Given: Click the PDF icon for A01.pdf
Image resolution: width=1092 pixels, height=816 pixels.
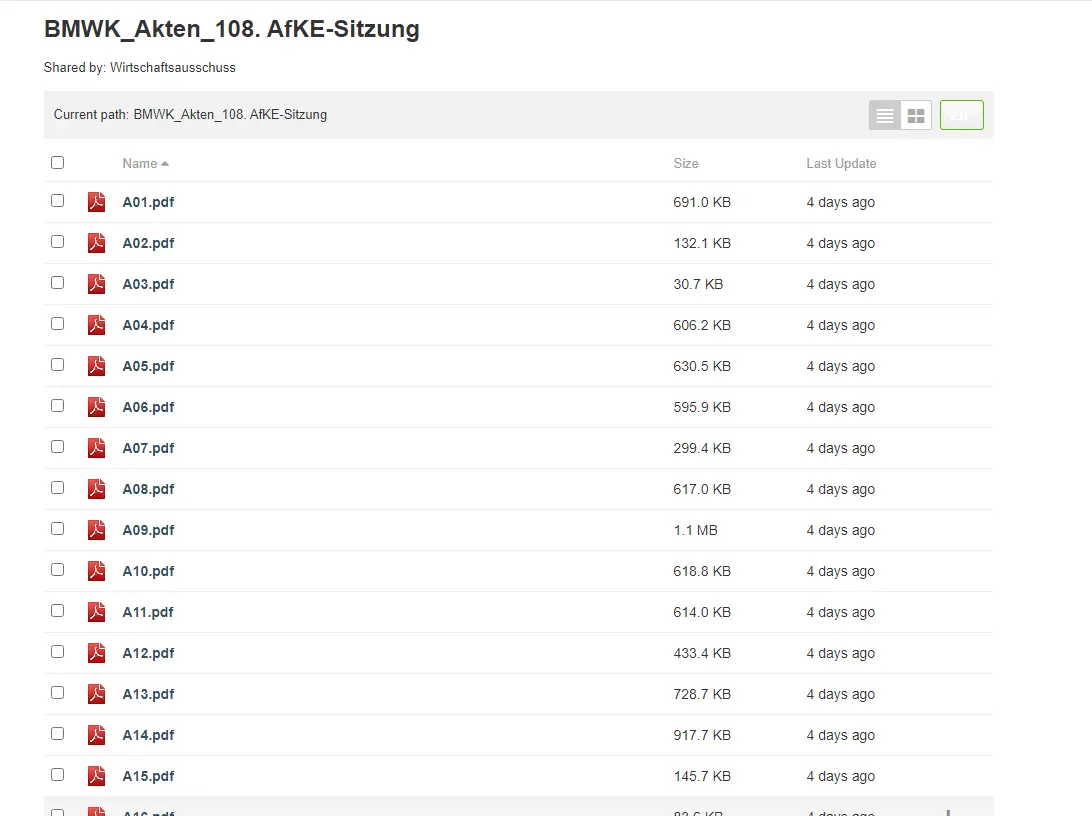Looking at the screenshot, I should 96,202.
